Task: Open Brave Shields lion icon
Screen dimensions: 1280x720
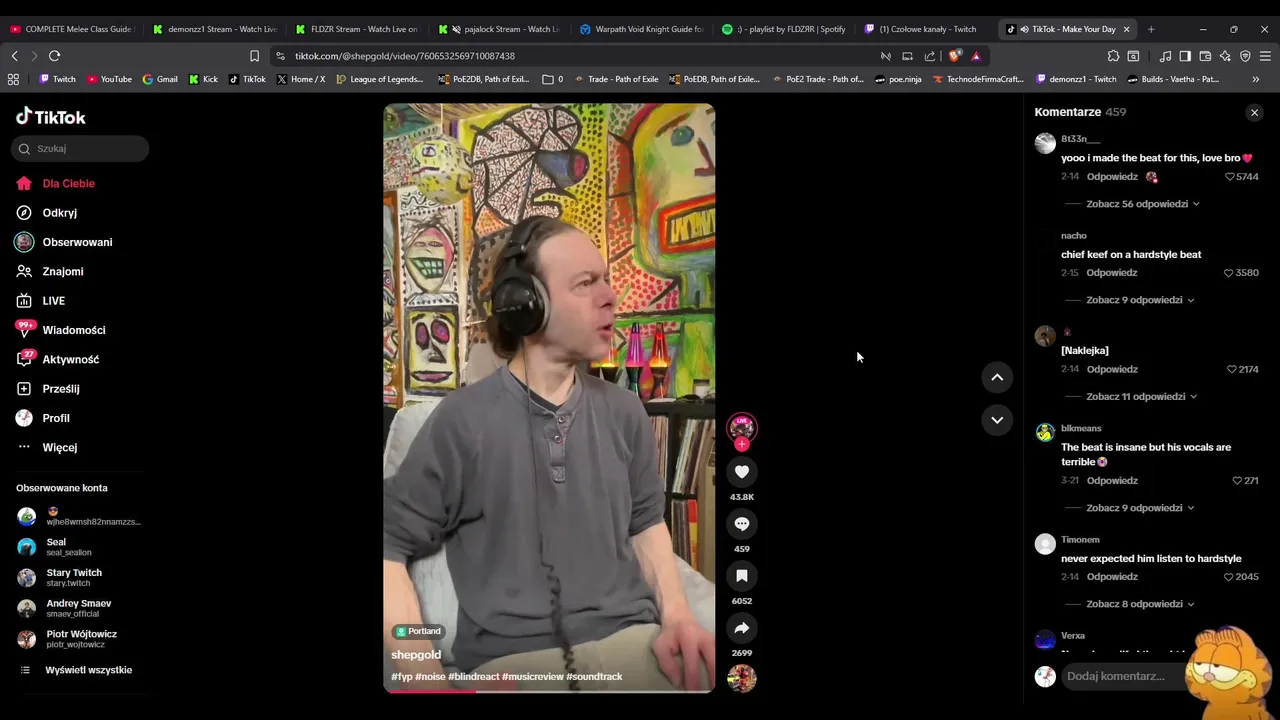Action: 954,56
